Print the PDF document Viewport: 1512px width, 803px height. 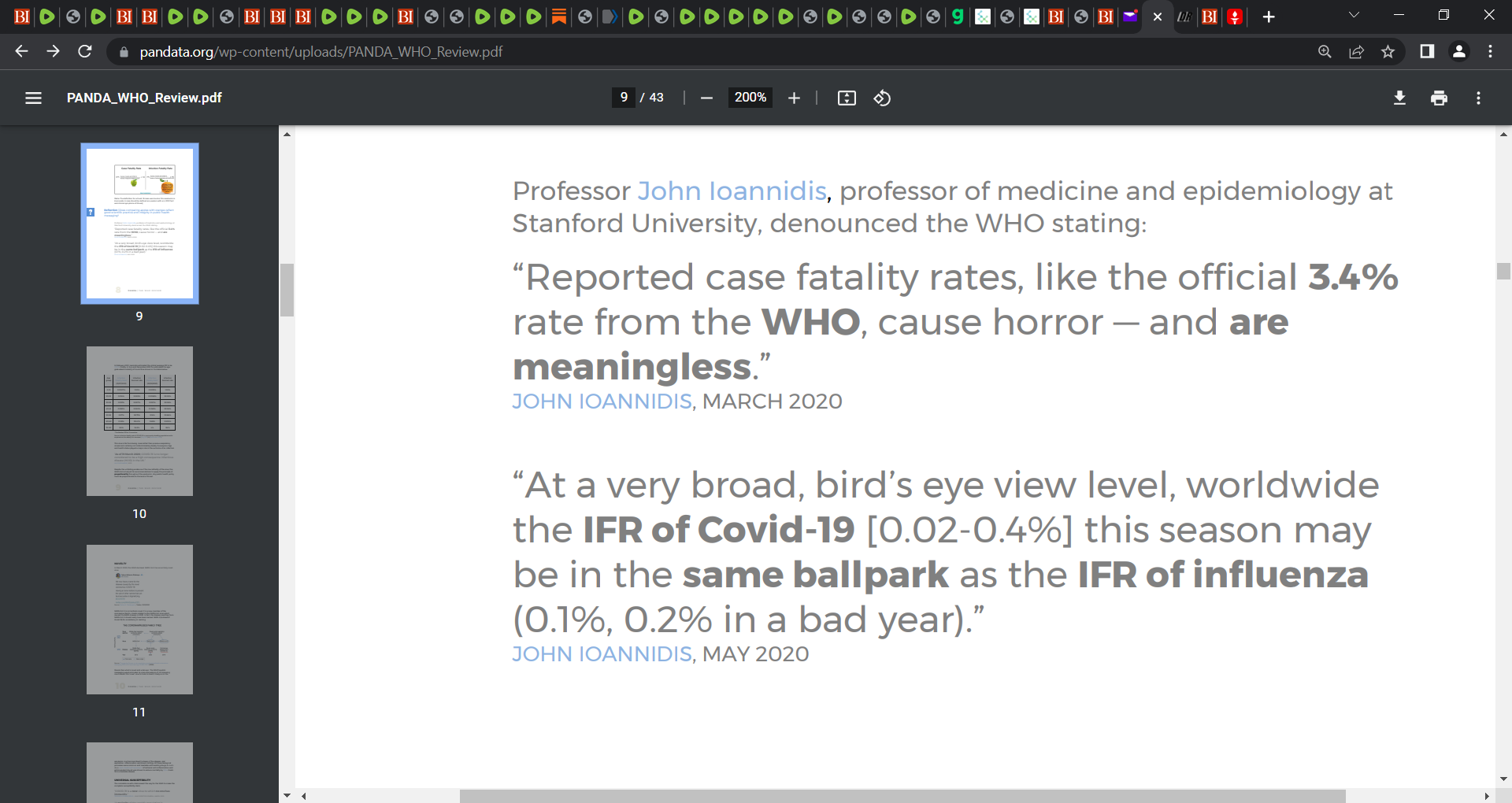[1439, 98]
